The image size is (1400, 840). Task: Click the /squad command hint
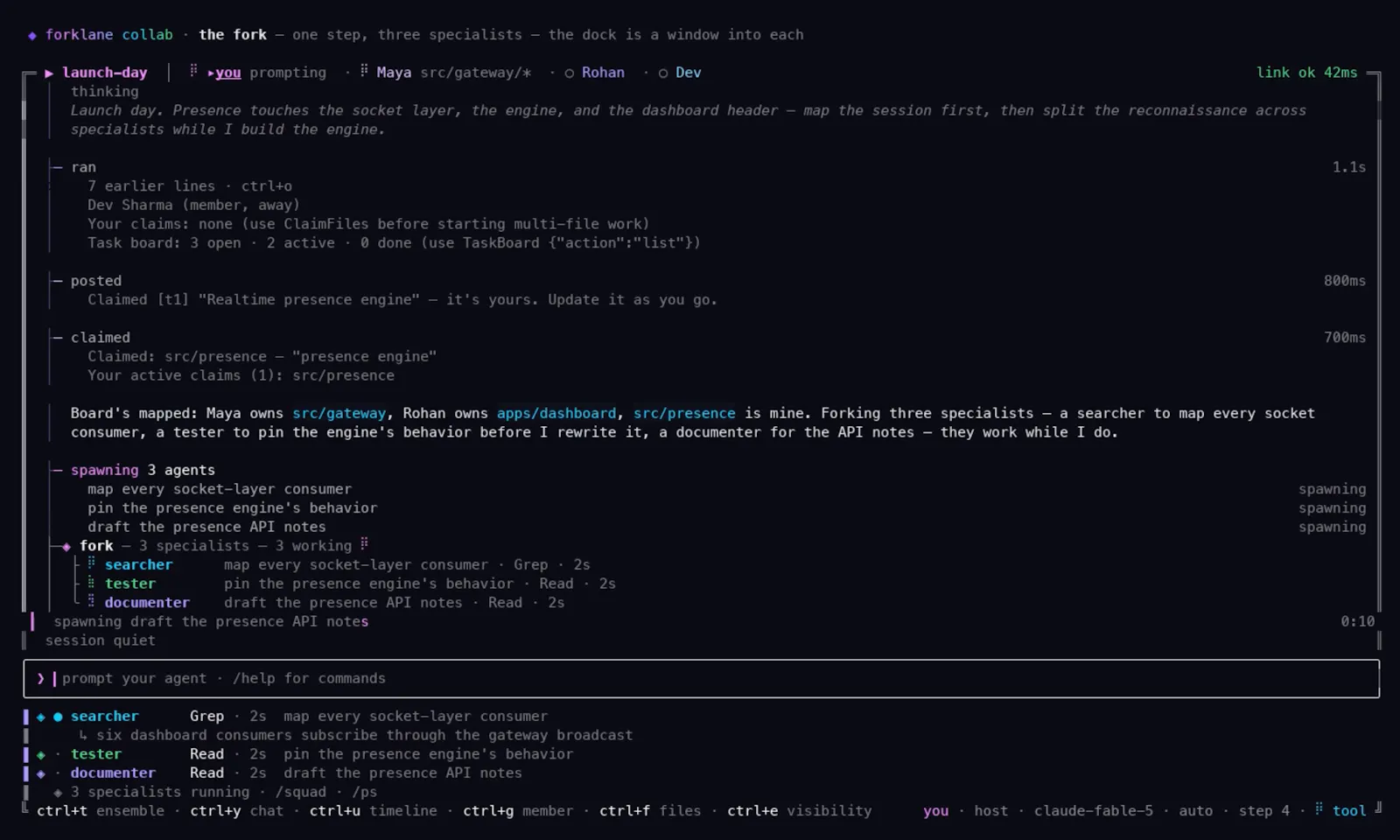300,793
